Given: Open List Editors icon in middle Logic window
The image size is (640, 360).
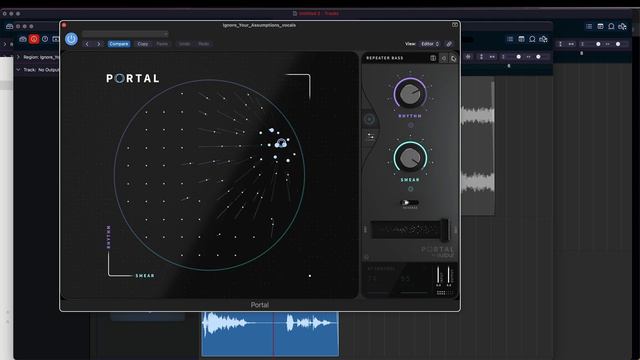Looking at the screenshot, I should point(510,39).
